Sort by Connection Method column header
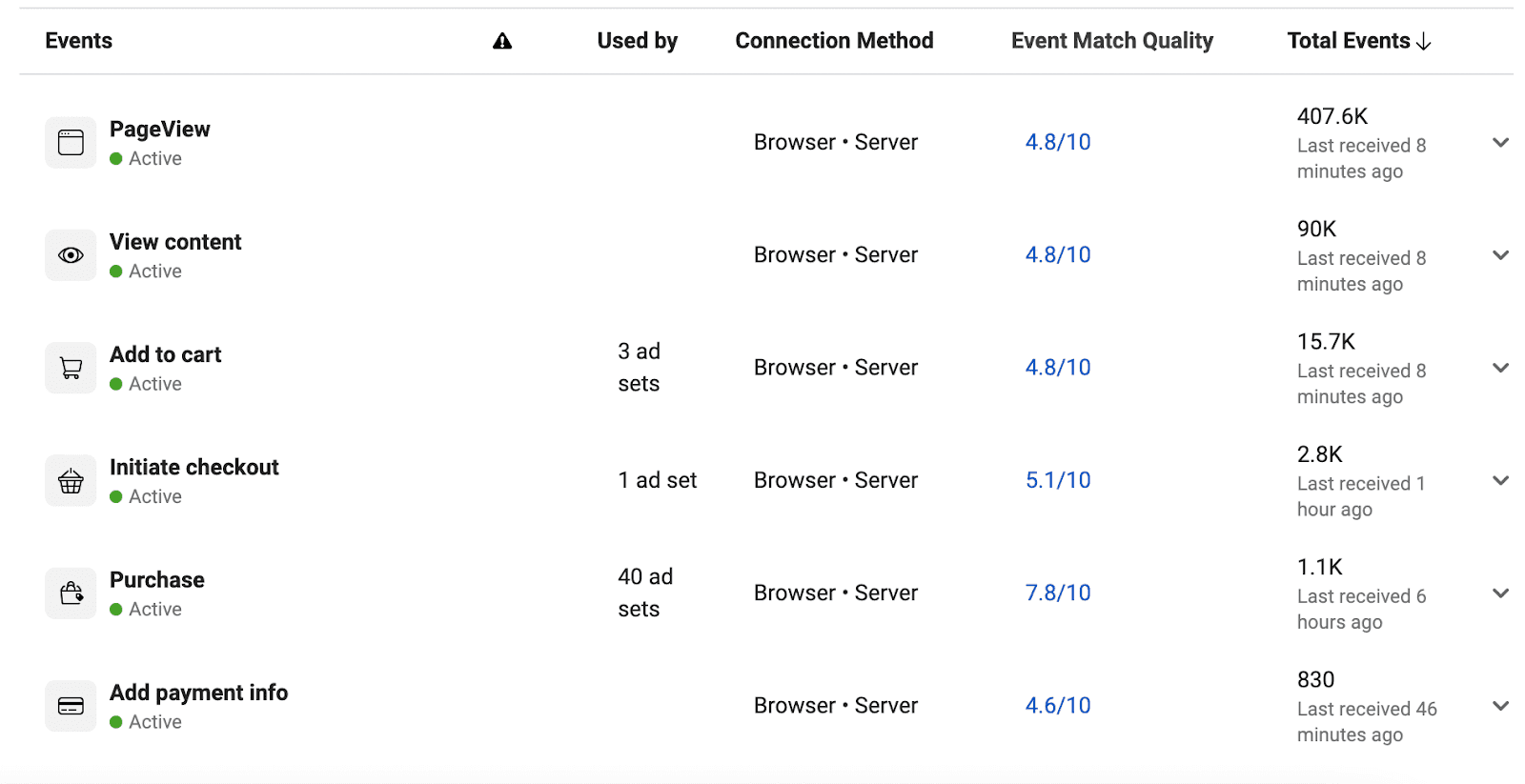 834,41
